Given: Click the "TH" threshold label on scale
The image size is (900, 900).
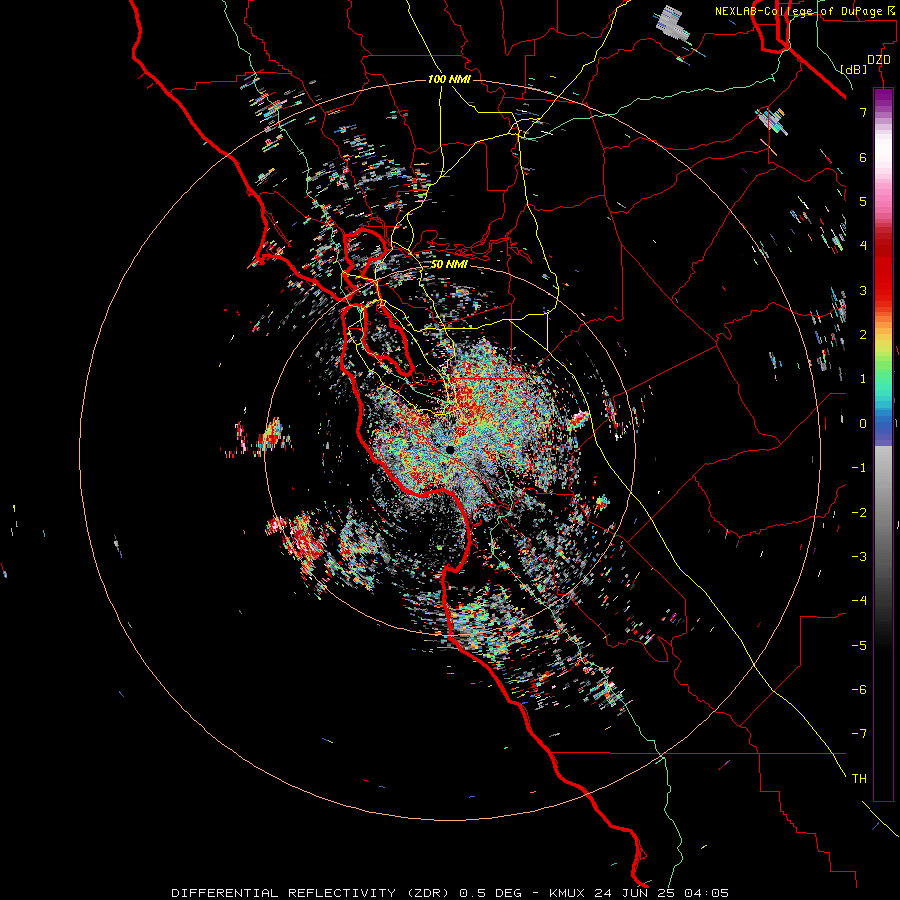Looking at the screenshot, I should click(x=859, y=779).
